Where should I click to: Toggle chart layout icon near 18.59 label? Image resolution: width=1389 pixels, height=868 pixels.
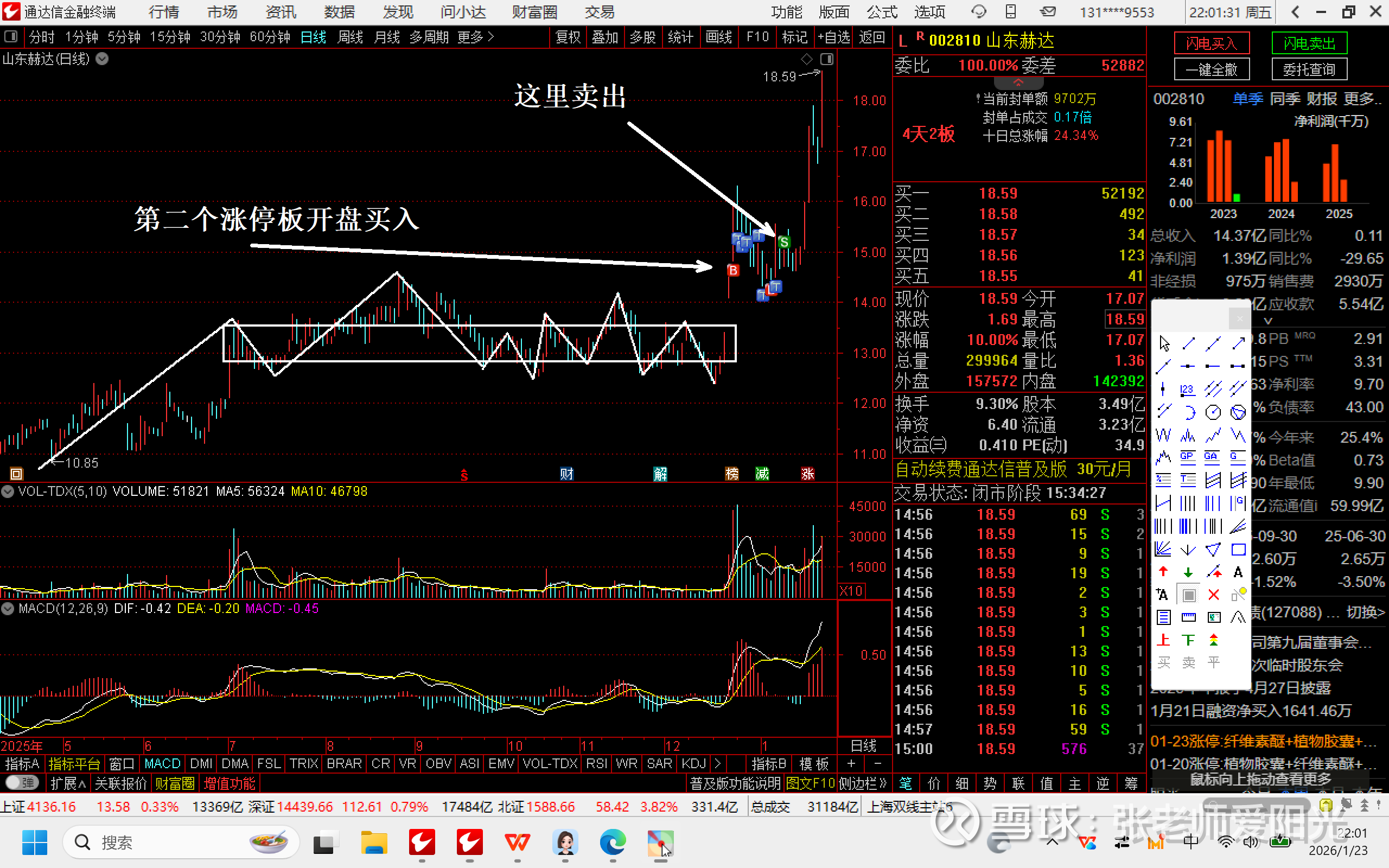click(826, 59)
